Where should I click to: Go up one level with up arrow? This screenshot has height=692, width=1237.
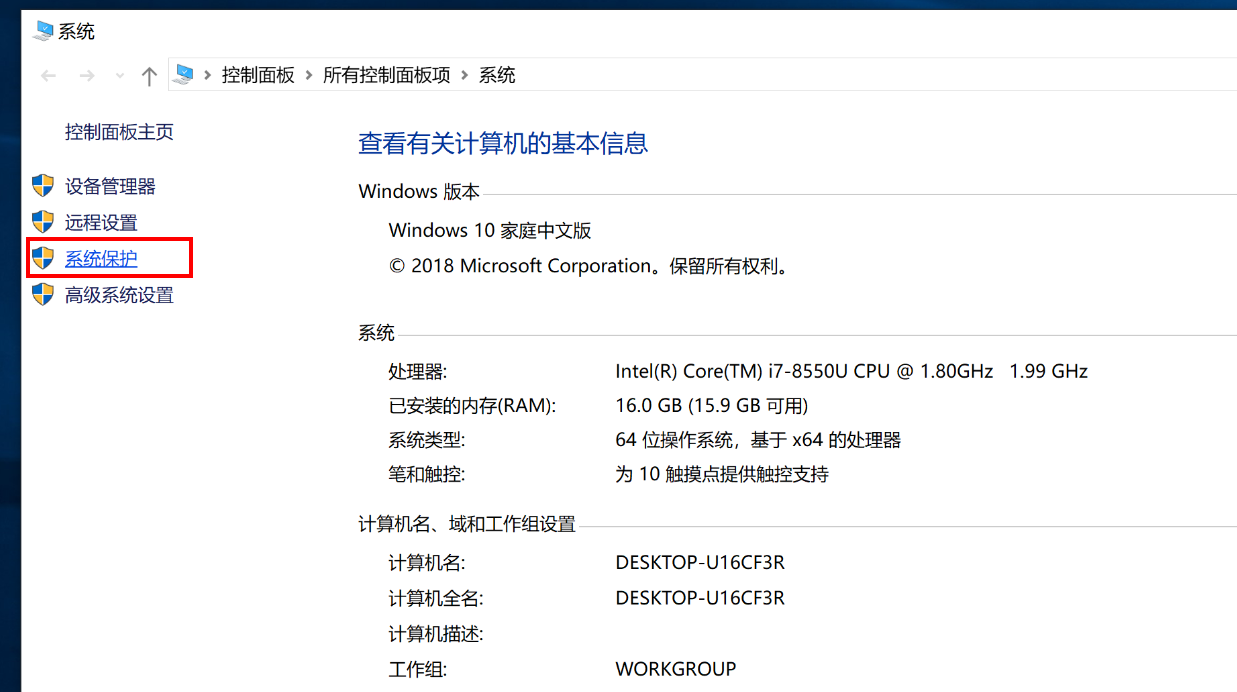[x=149, y=76]
